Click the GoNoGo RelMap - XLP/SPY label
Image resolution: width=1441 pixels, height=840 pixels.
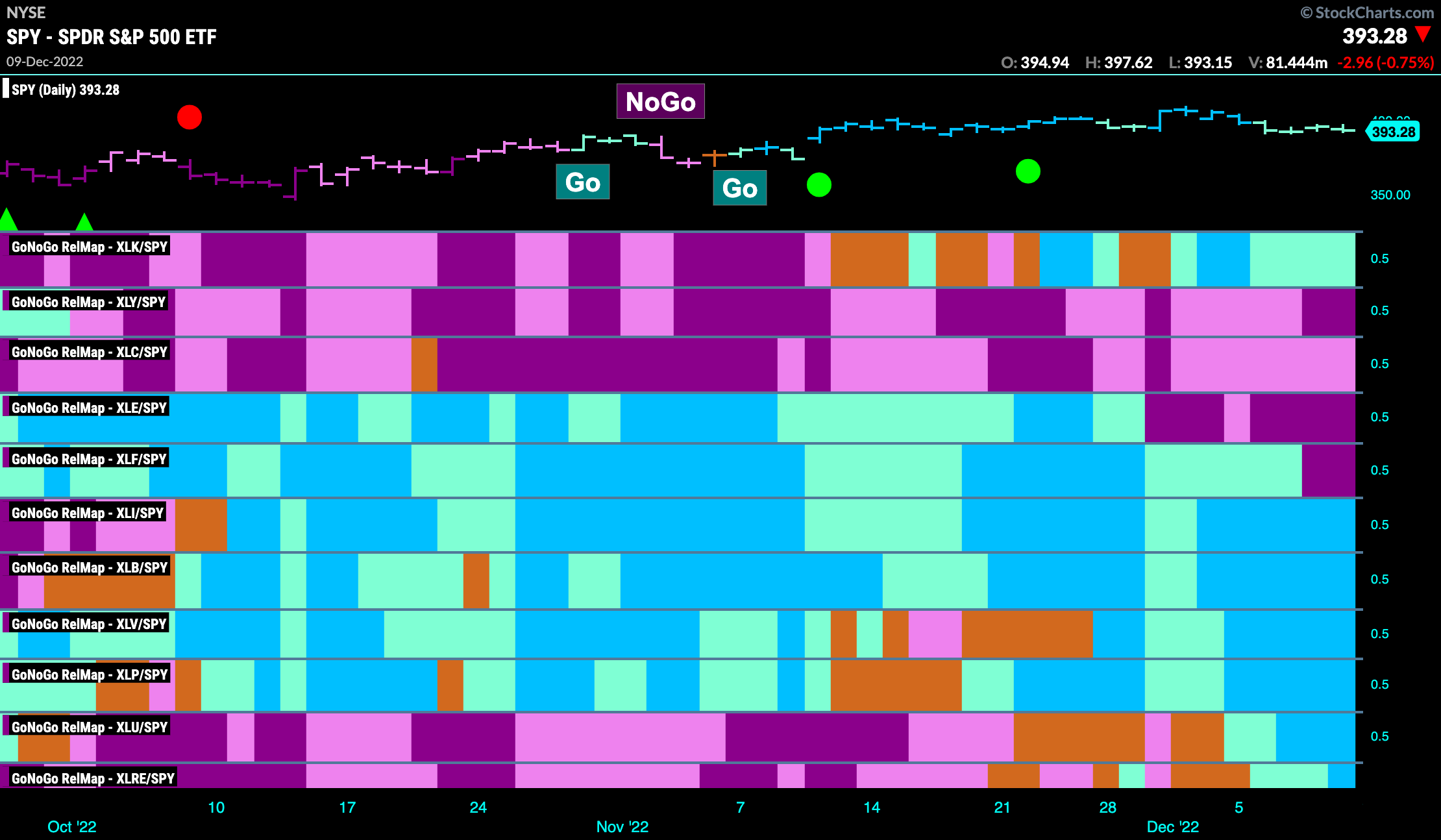90,674
